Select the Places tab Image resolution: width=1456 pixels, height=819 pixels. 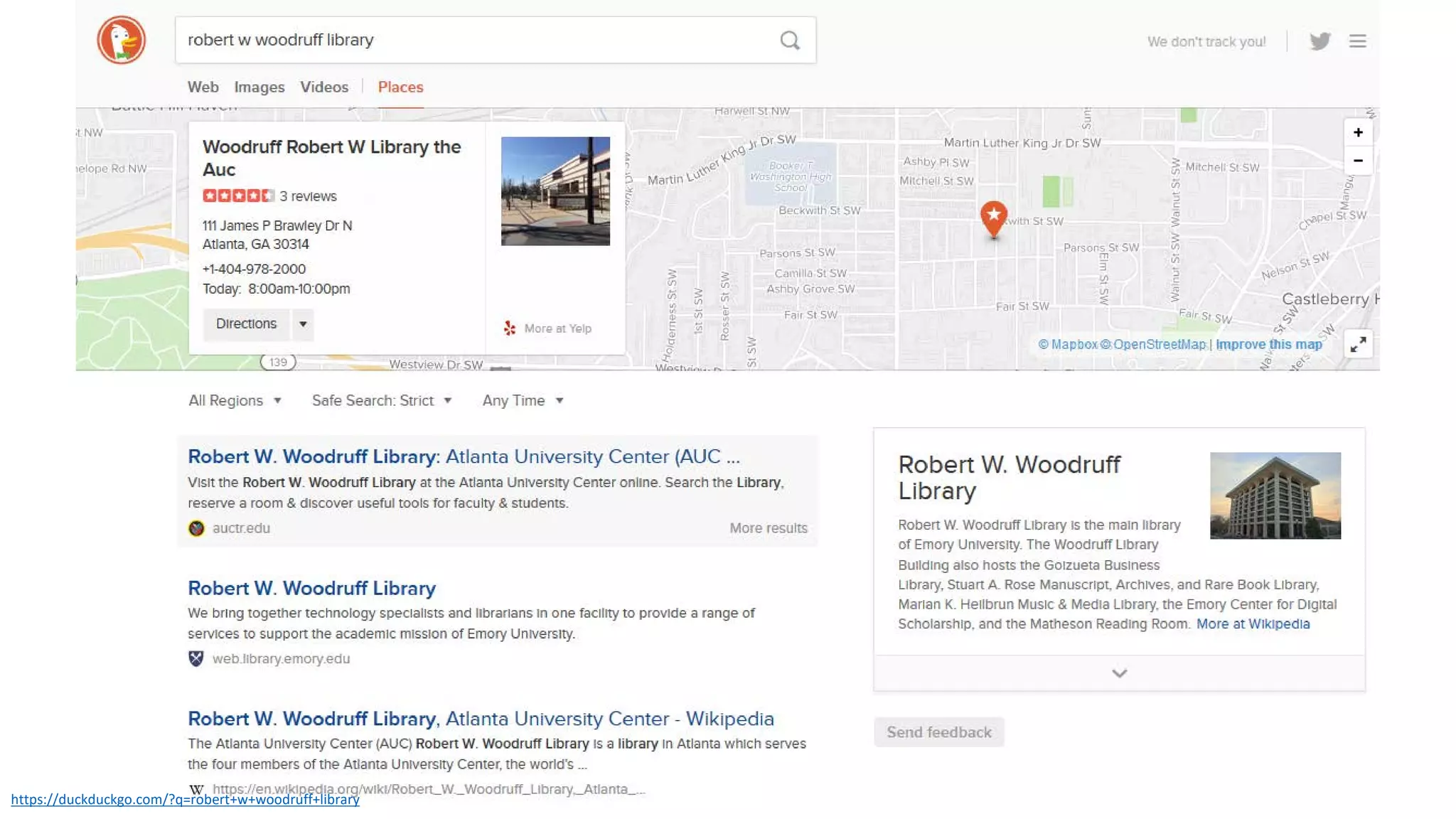pos(400,87)
